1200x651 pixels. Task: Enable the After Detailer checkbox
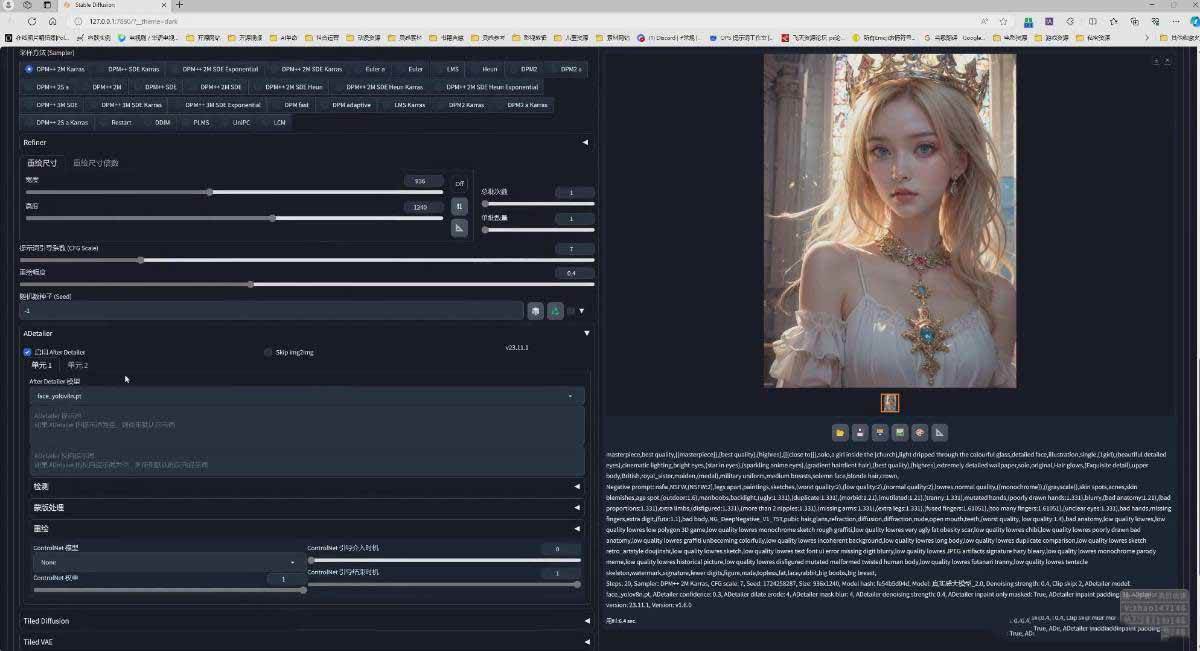[x=28, y=351]
